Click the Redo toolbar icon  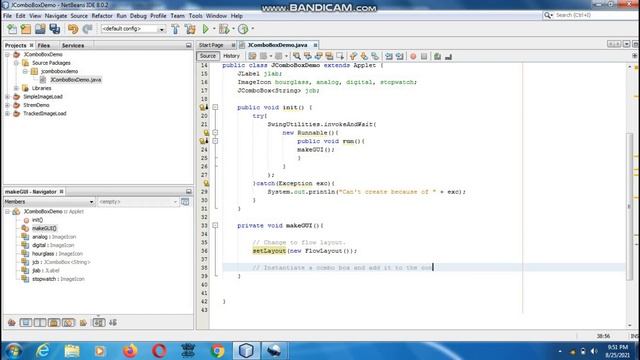click(x=87, y=29)
